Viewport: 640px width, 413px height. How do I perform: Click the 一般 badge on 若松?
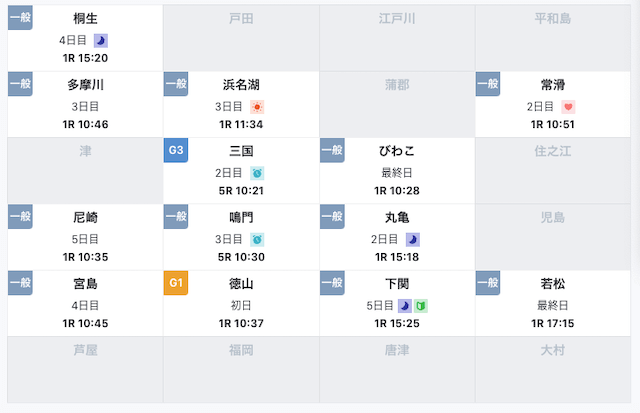[x=488, y=283]
